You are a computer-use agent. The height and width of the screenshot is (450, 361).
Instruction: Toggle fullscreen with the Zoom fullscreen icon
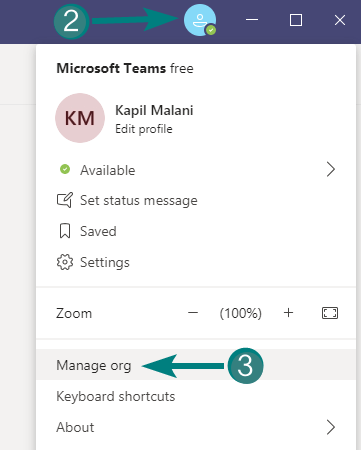tap(330, 313)
